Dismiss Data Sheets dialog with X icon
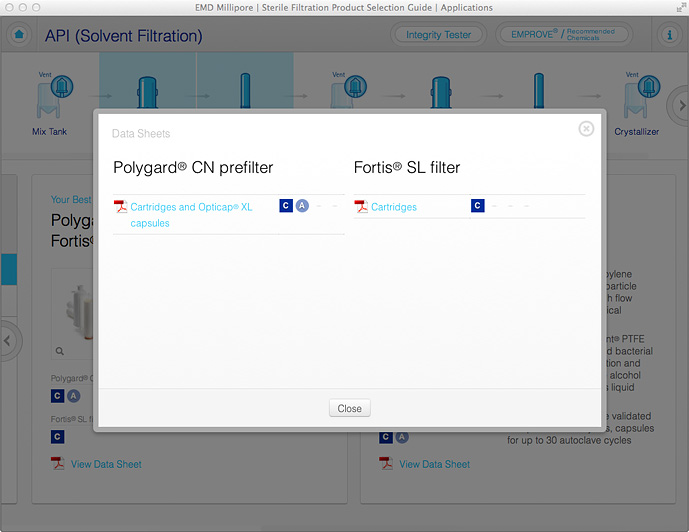 [586, 128]
